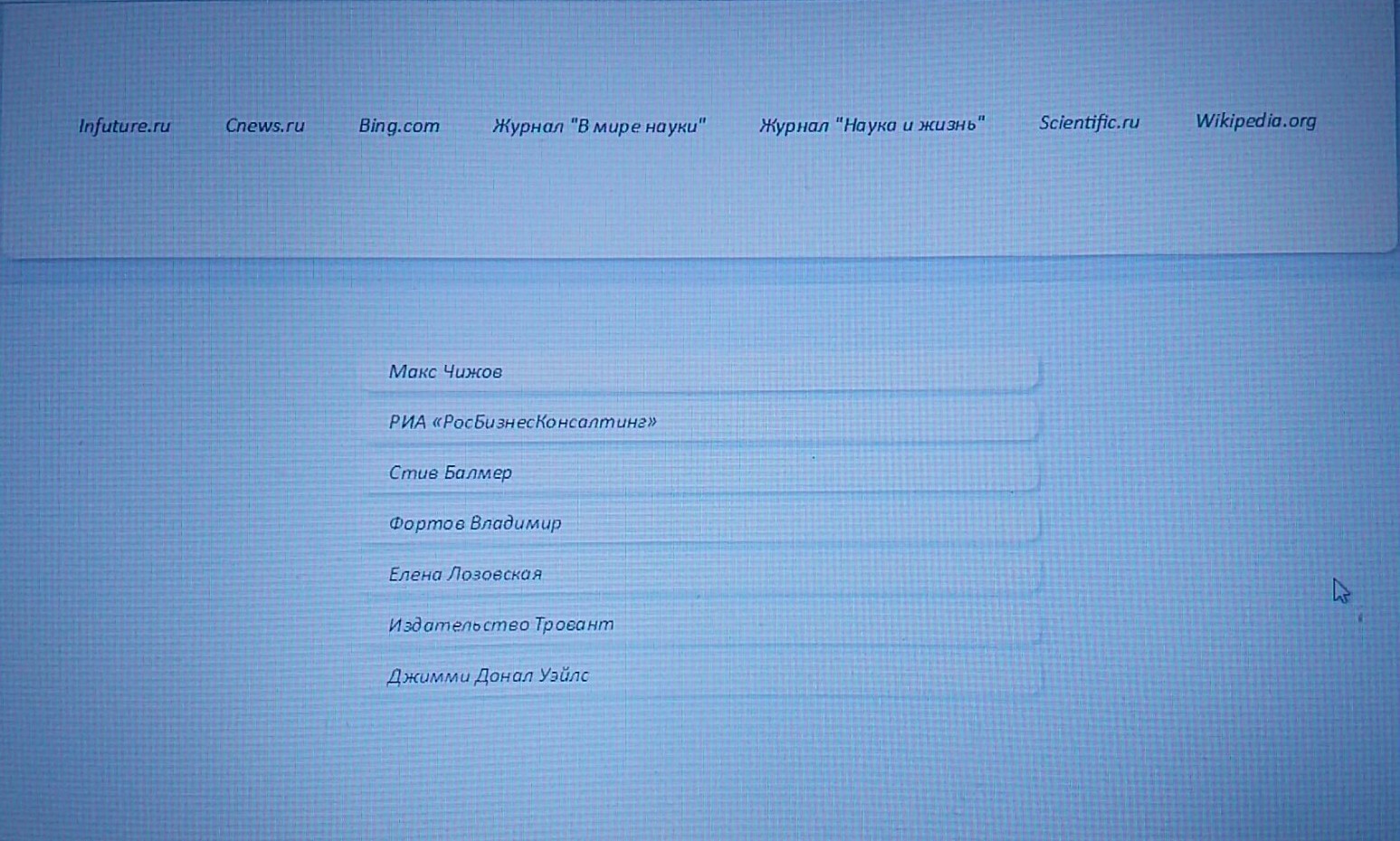Choose the Bing.com item
The width and height of the screenshot is (1400, 841).
[399, 126]
